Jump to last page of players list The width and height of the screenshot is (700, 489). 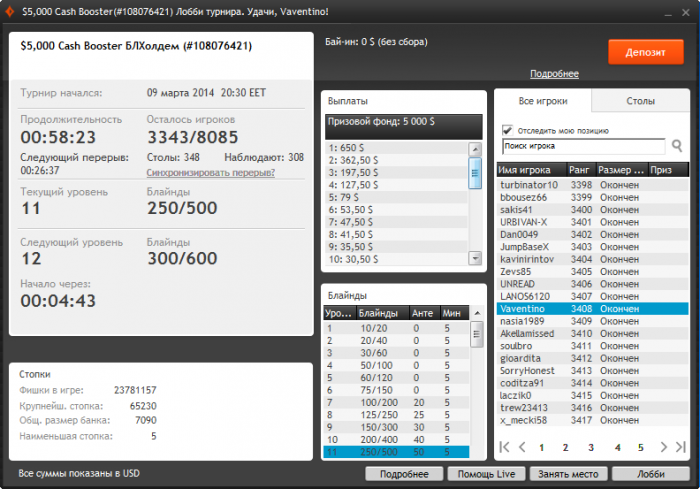pyautogui.click(x=680, y=447)
